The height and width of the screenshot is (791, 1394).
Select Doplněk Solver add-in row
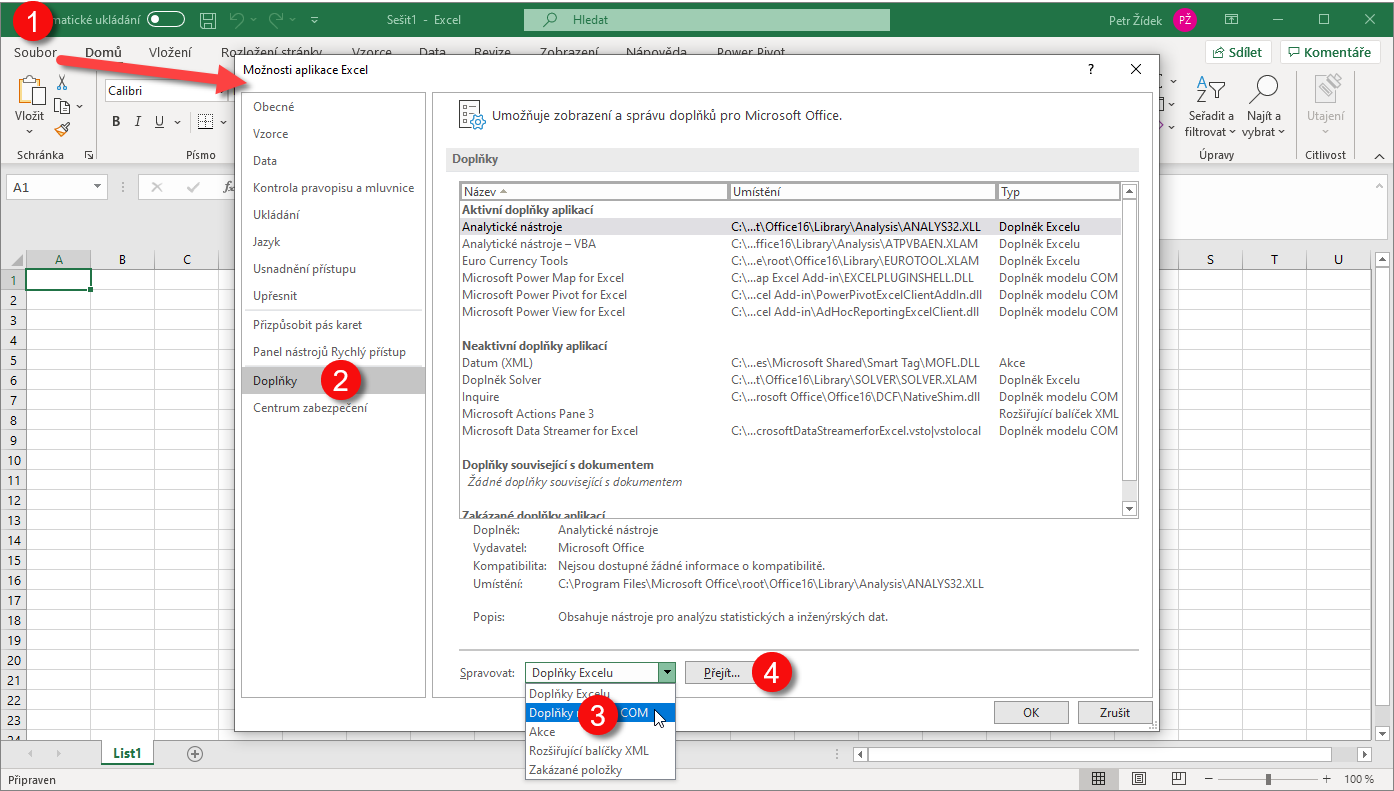click(x=790, y=380)
